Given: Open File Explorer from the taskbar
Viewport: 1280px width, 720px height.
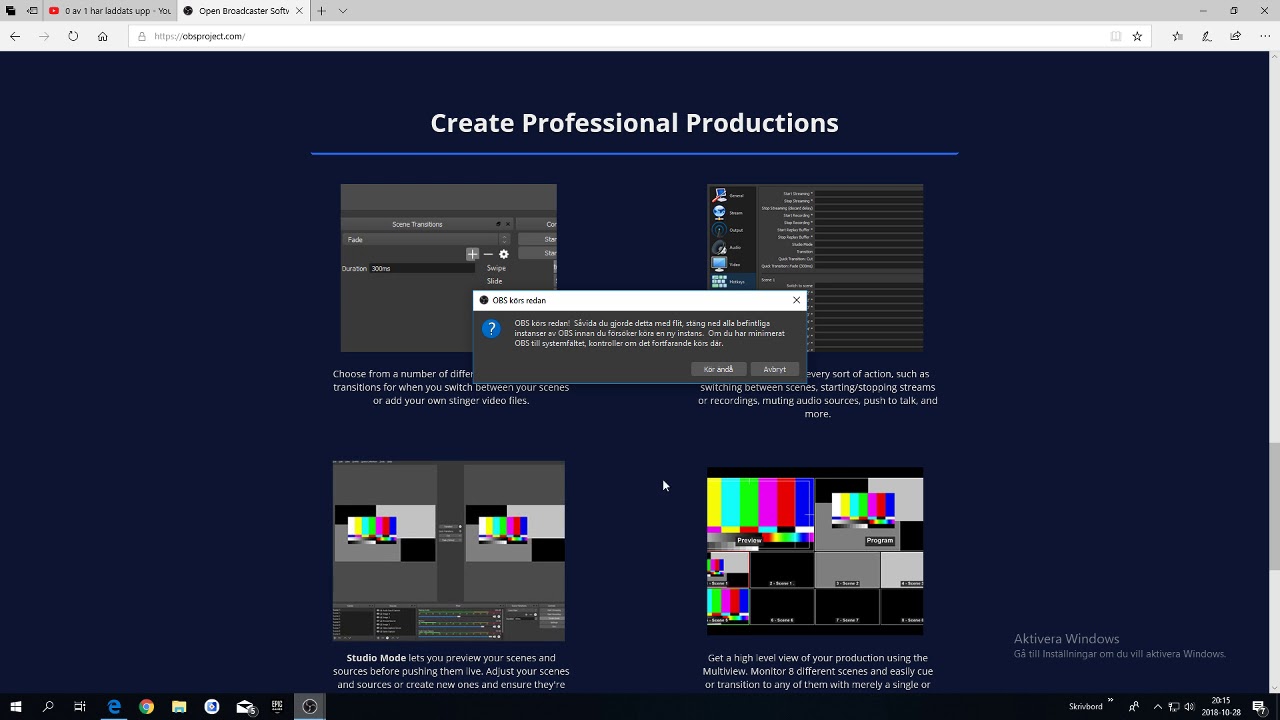Looking at the screenshot, I should pyautogui.click(x=179, y=707).
